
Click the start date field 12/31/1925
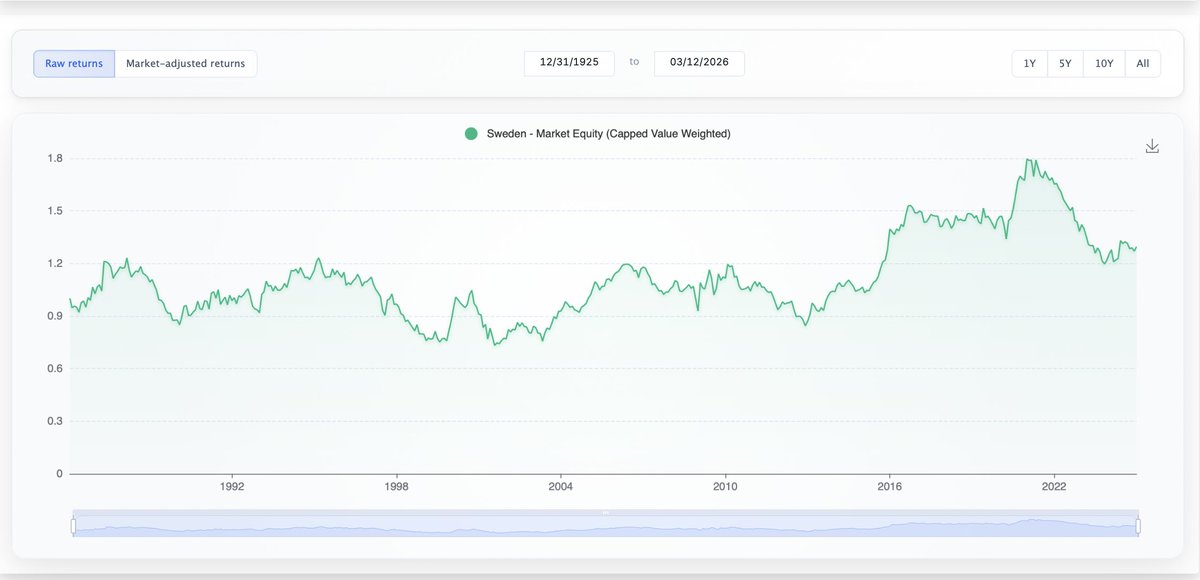(x=569, y=63)
